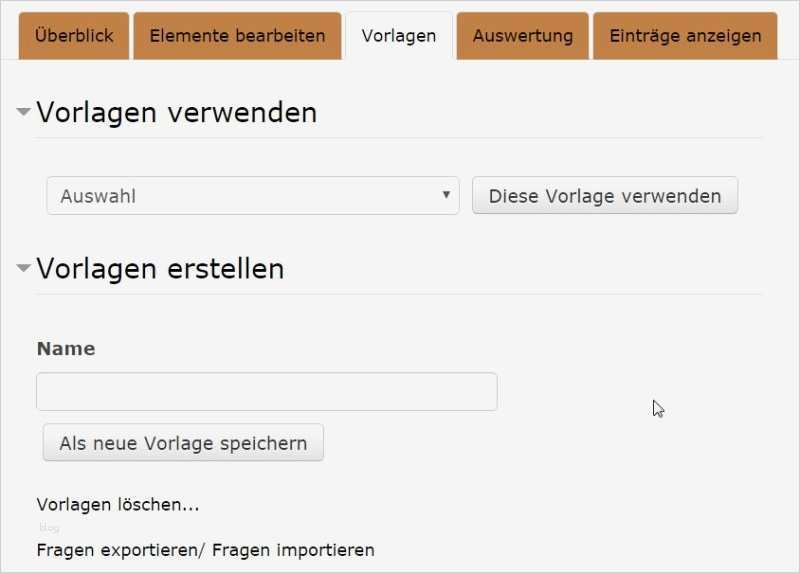Collapse the Vorlagen verwenden section triangle
The height and width of the screenshot is (573, 800).
coord(23,112)
